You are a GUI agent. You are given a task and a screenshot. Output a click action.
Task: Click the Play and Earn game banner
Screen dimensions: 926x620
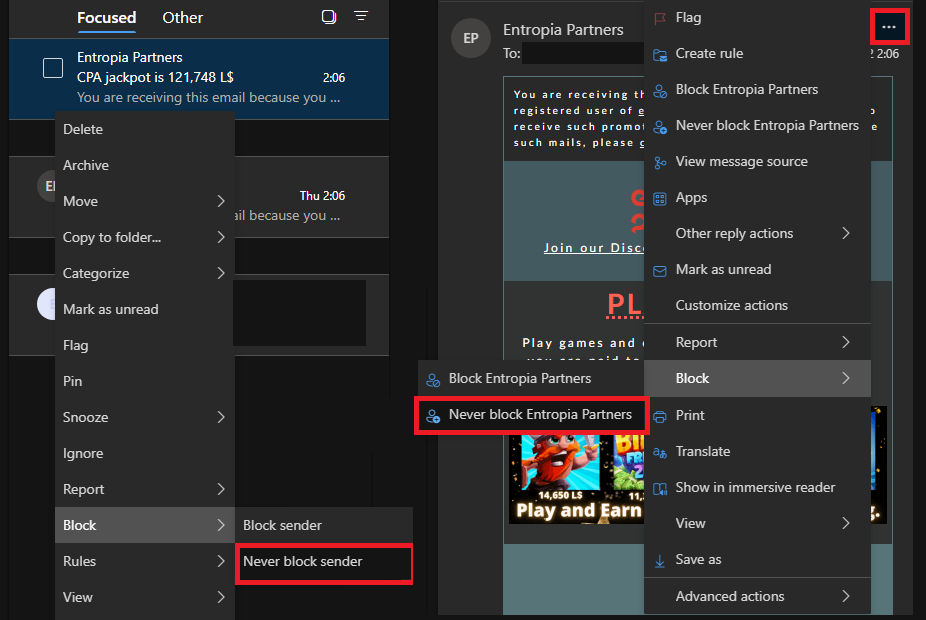tap(577, 478)
